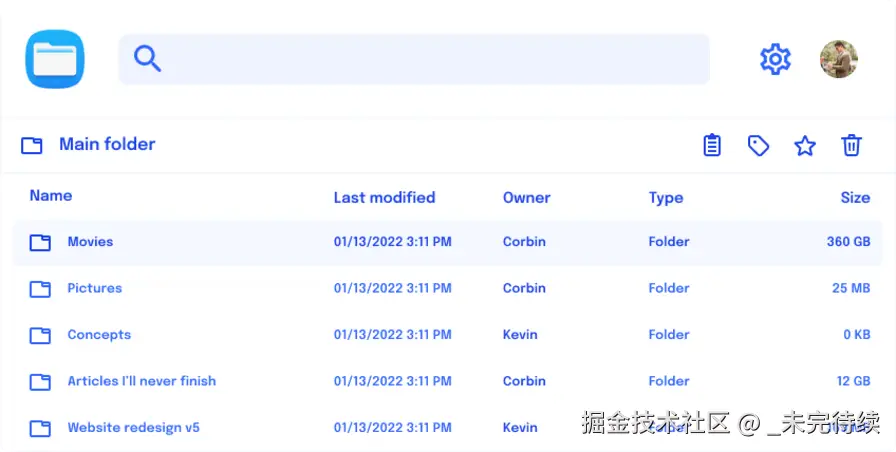Click the tag icon in toolbar

(x=758, y=146)
